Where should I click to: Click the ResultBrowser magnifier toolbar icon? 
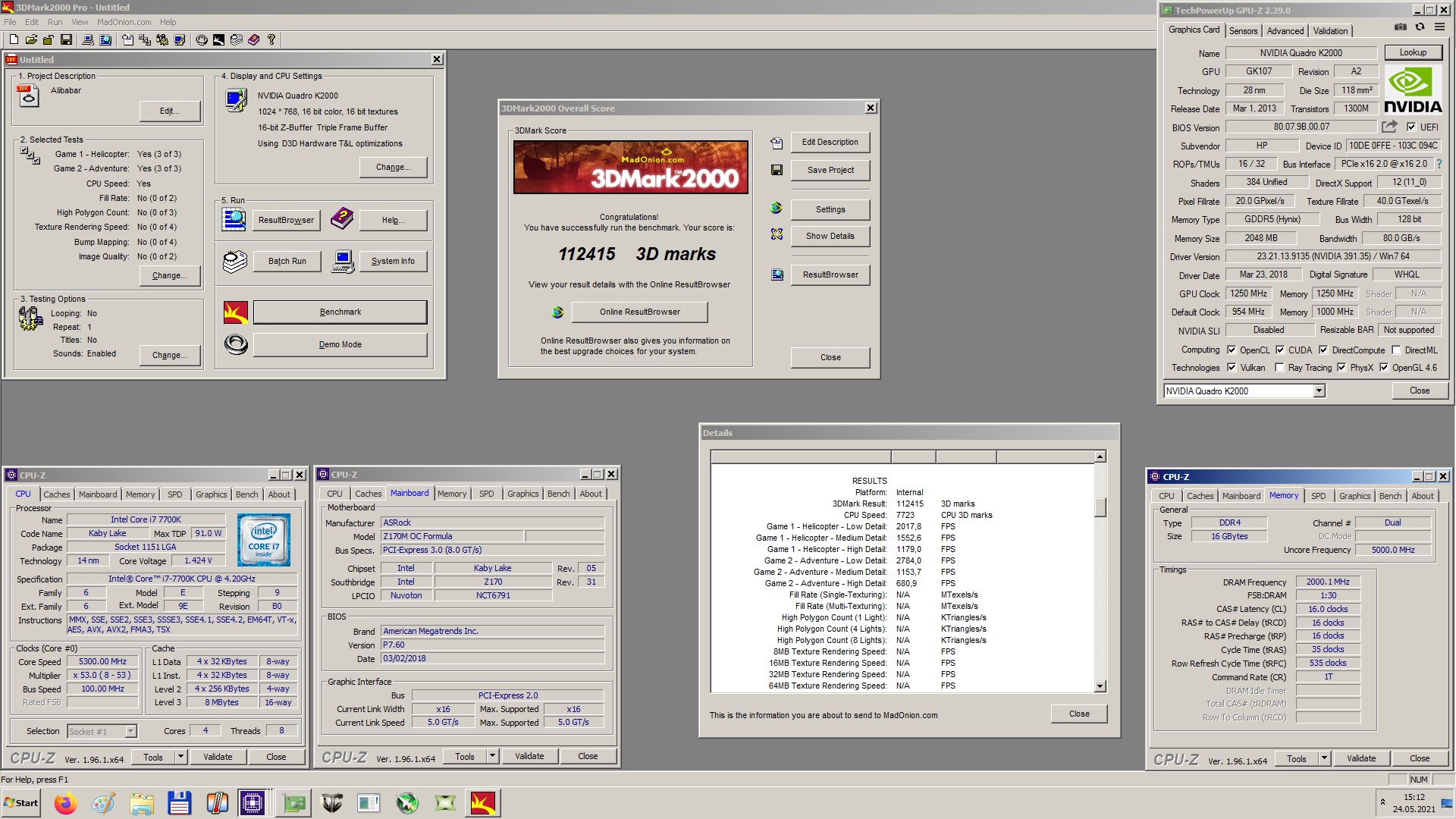coord(105,39)
